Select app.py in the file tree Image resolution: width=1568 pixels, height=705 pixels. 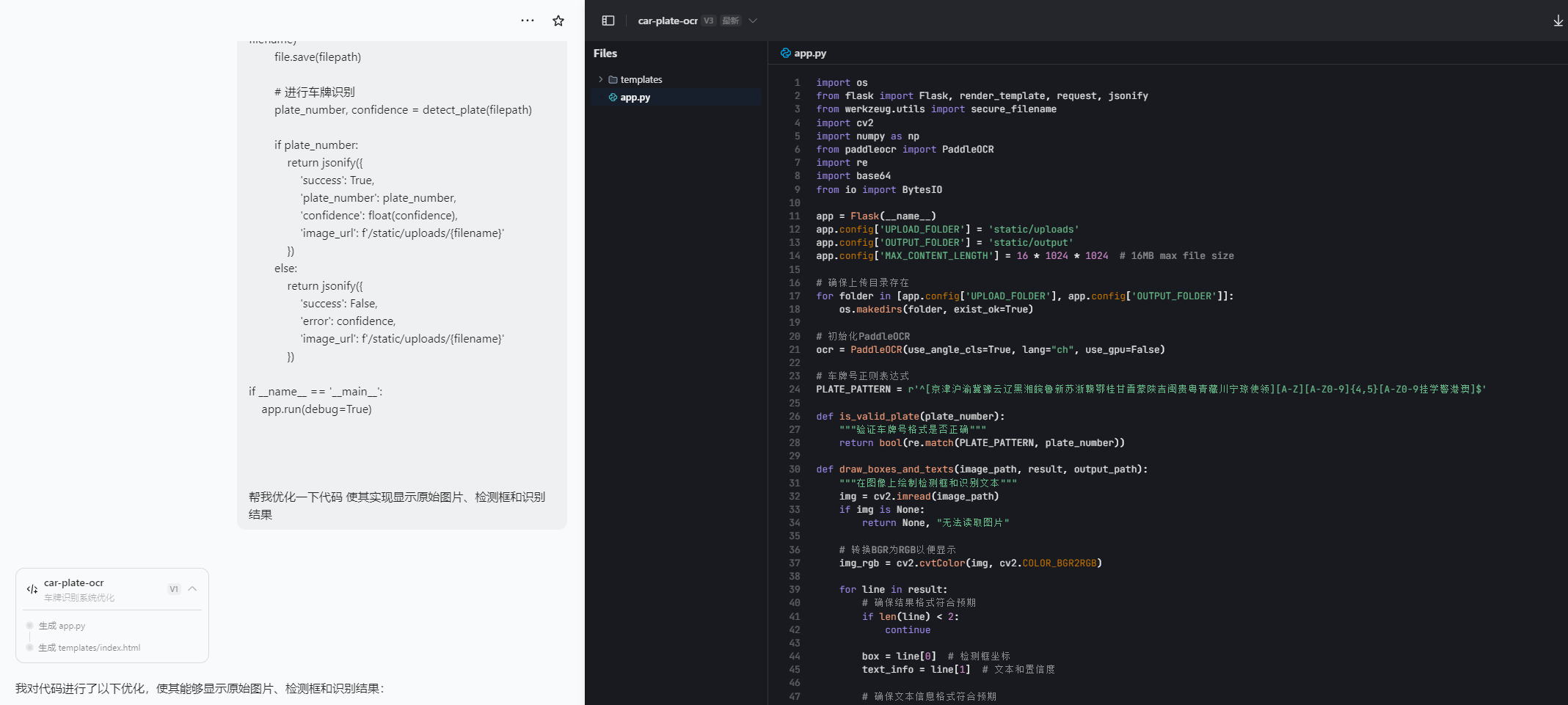(676, 97)
